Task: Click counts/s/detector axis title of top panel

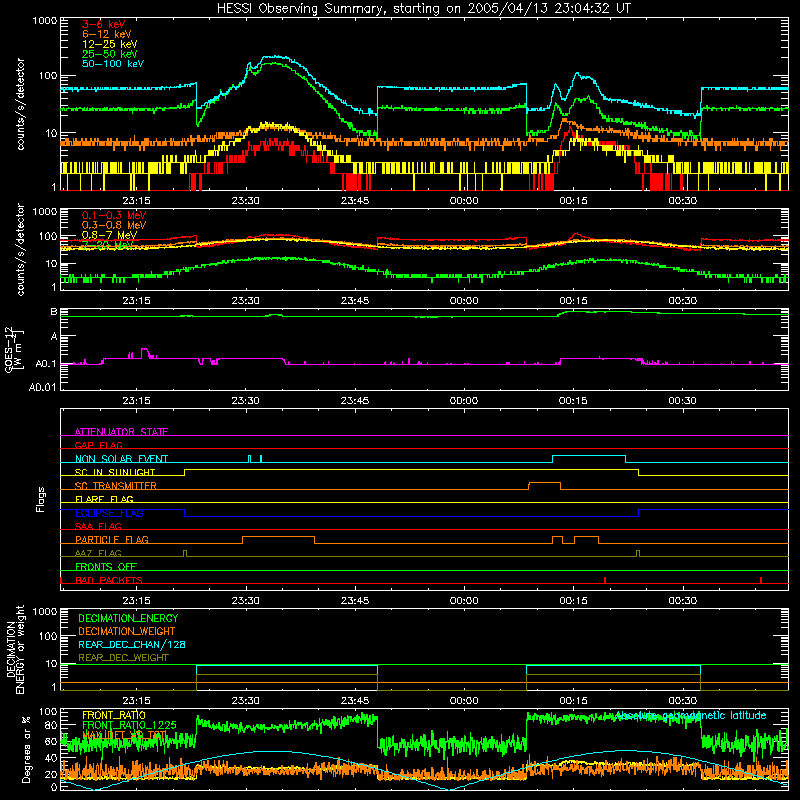Action: pos(20,104)
